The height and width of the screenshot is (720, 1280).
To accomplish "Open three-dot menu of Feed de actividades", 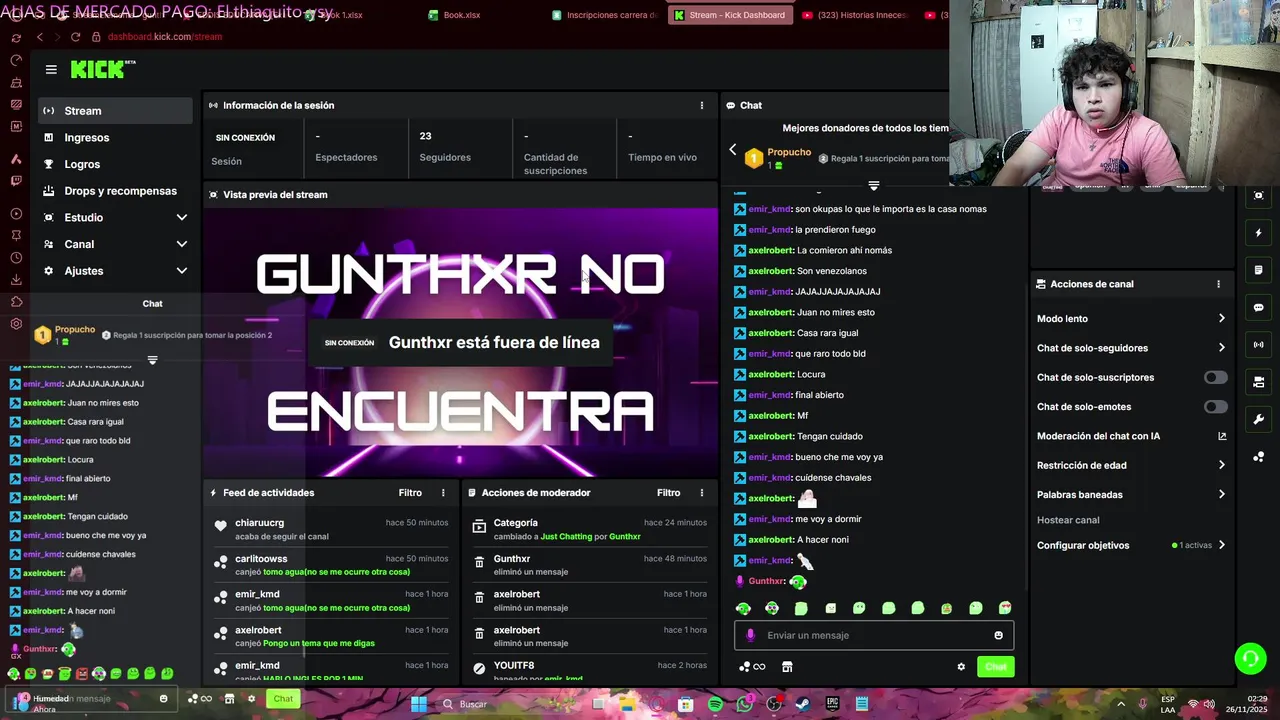I will pos(443,493).
